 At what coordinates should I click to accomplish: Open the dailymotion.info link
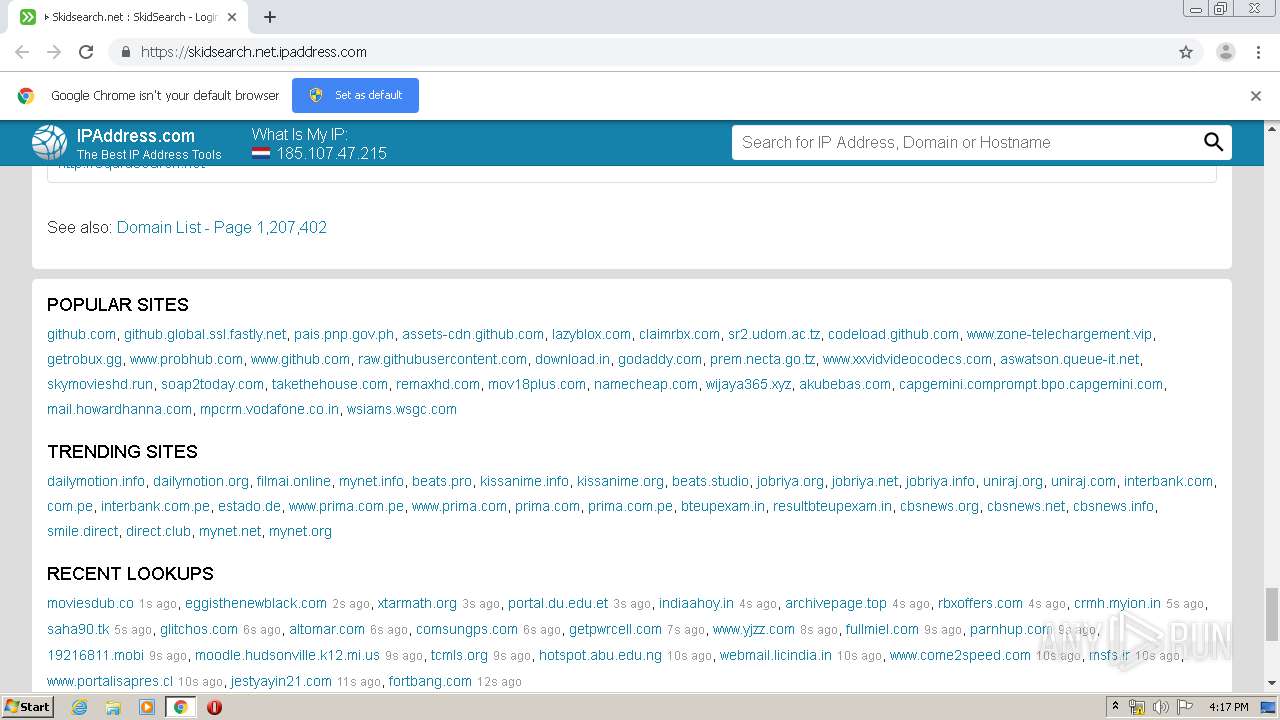click(96, 481)
